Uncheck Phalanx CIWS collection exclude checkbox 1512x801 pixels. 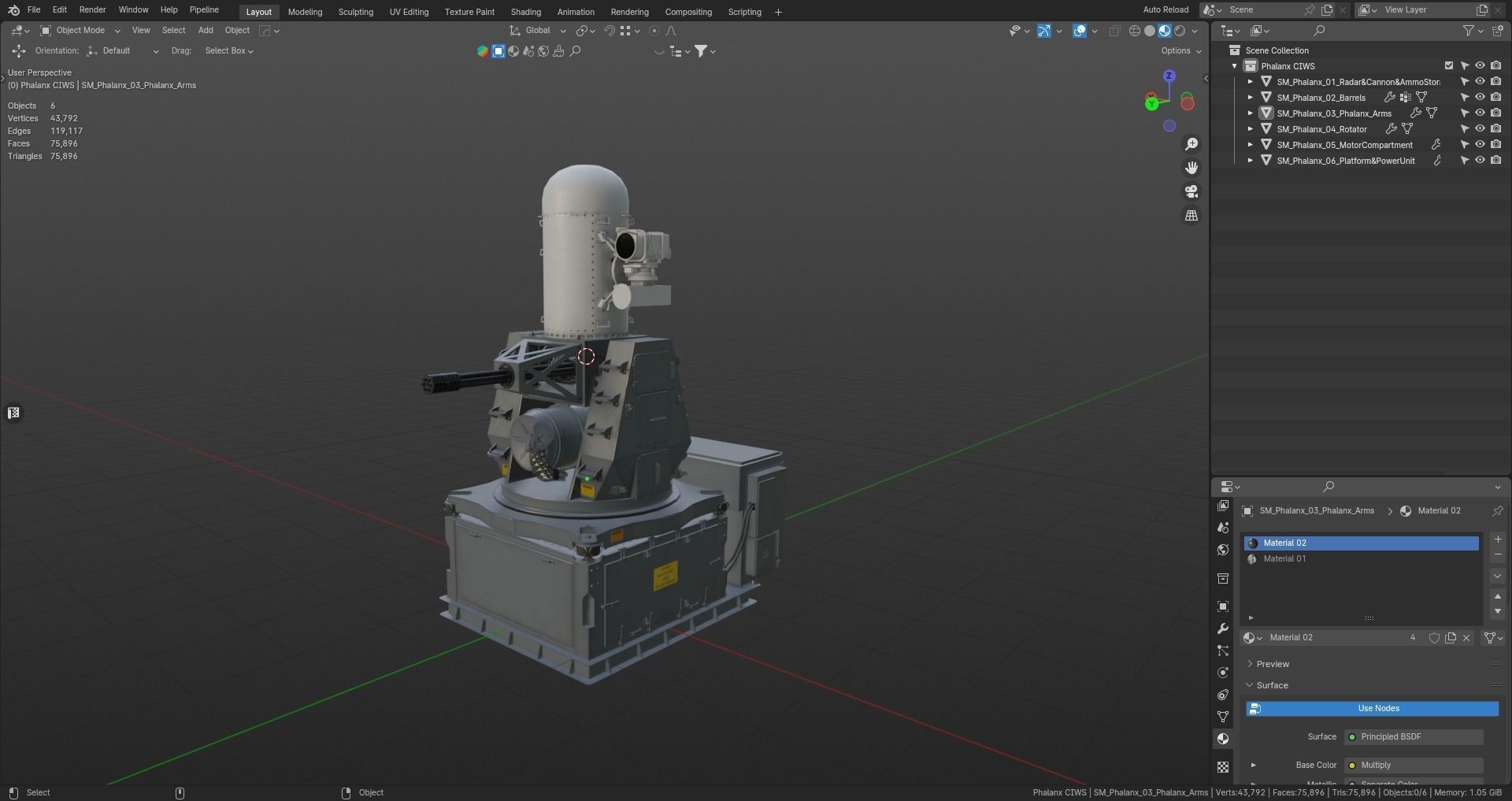click(x=1449, y=66)
